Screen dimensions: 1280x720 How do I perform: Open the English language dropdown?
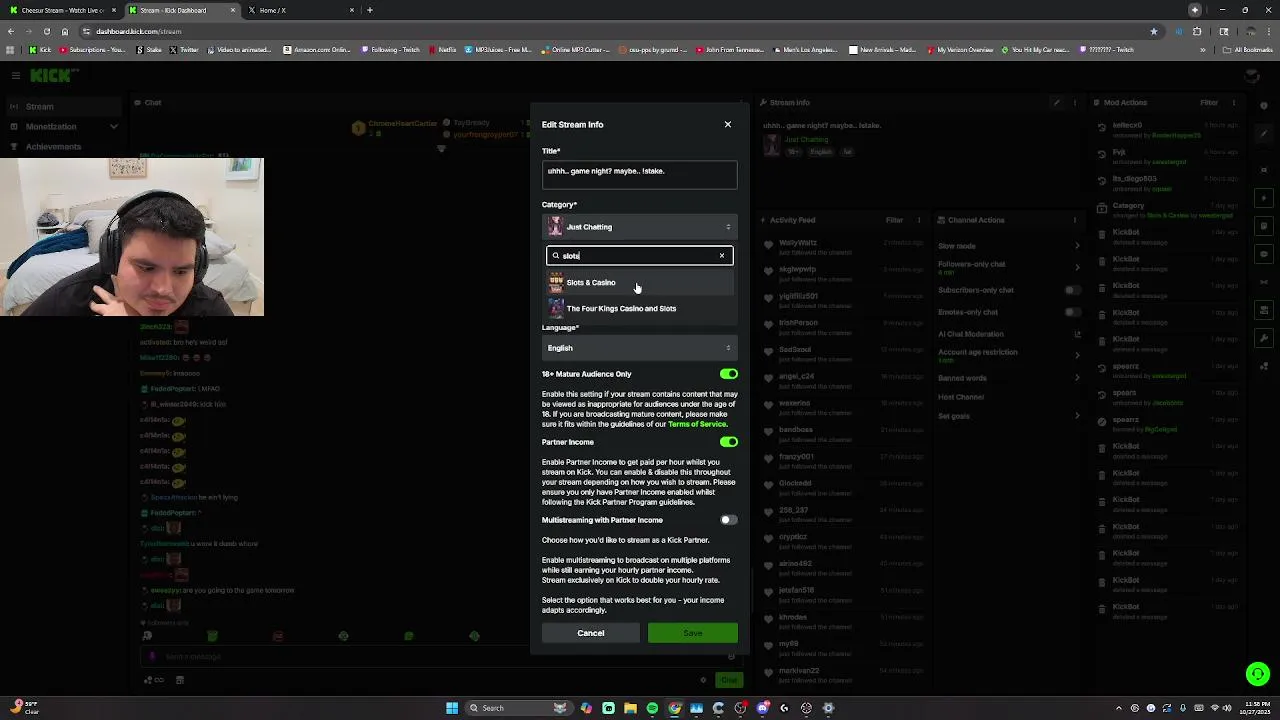(640, 348)
